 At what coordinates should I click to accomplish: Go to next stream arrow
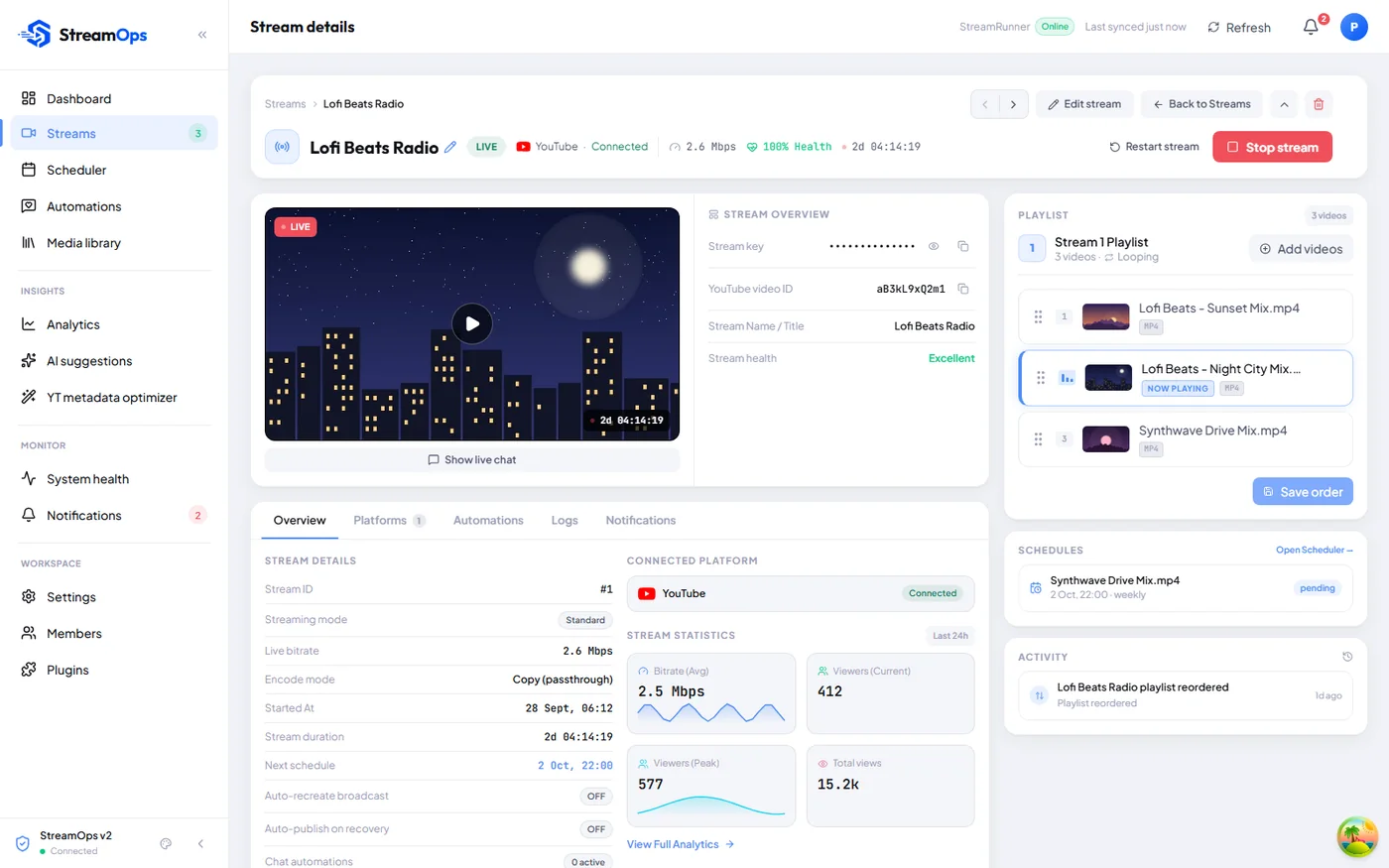1013,104
